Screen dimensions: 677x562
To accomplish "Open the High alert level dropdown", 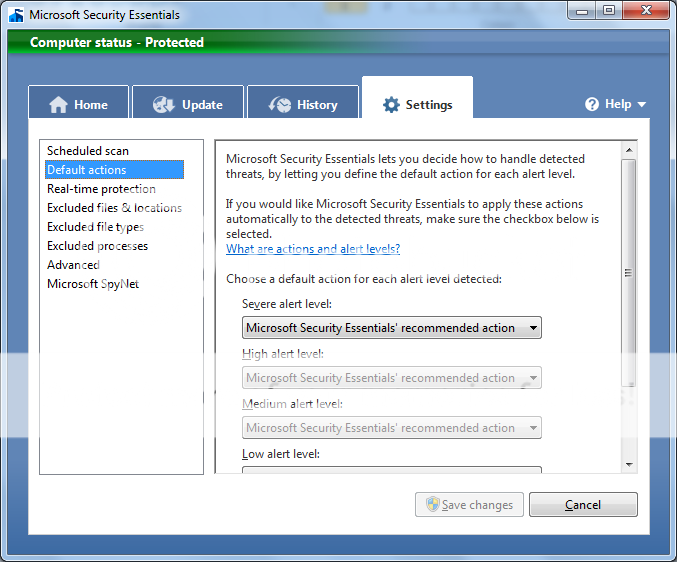I will [392, 378].
